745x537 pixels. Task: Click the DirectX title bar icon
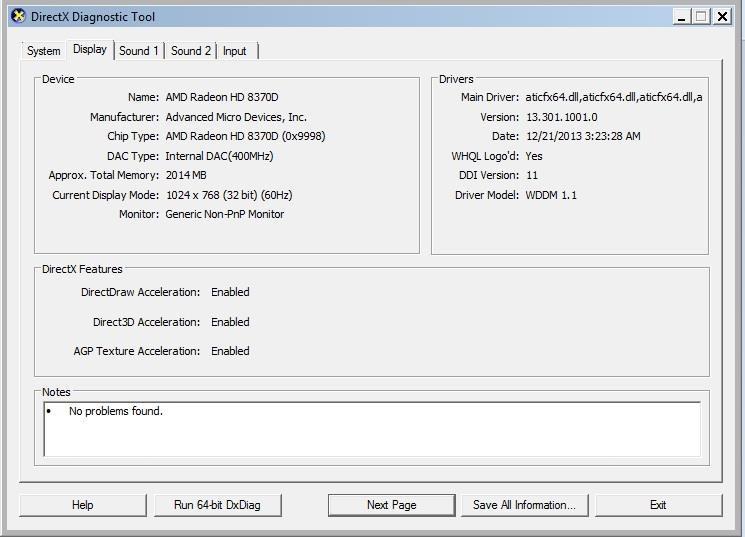[18, 16]
